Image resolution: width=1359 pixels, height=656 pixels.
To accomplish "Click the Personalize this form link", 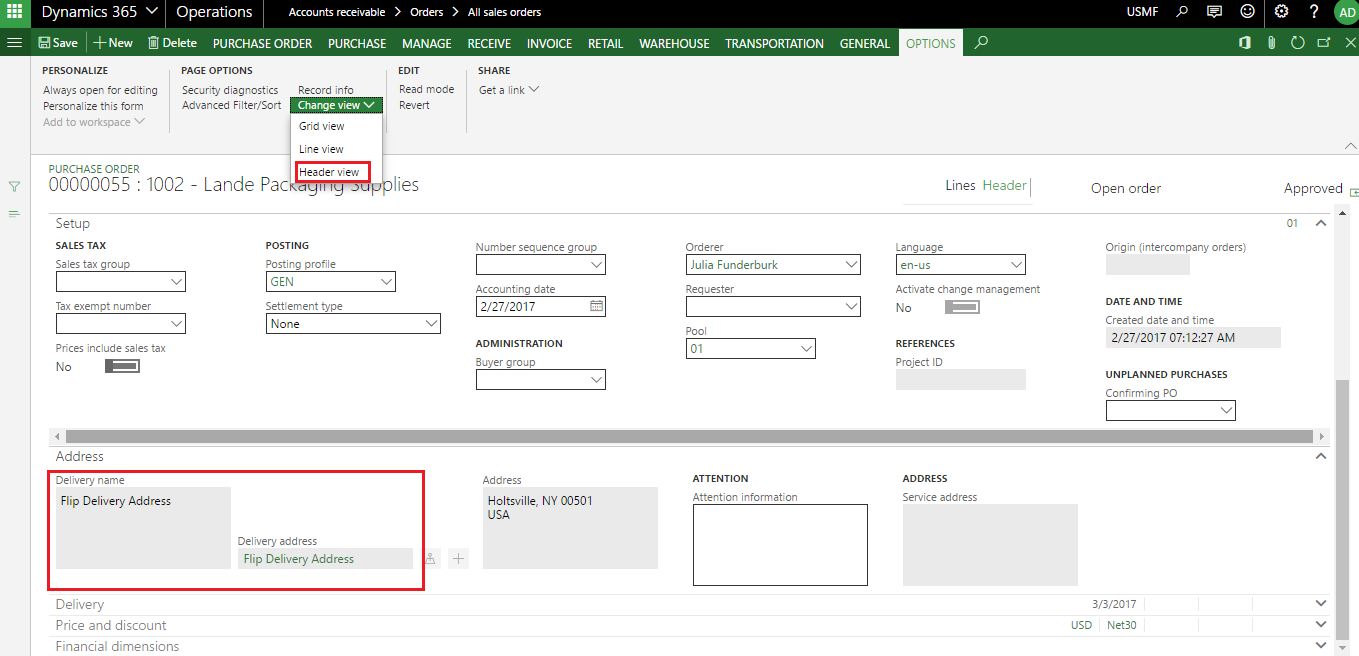I will [x=93, y=106].
